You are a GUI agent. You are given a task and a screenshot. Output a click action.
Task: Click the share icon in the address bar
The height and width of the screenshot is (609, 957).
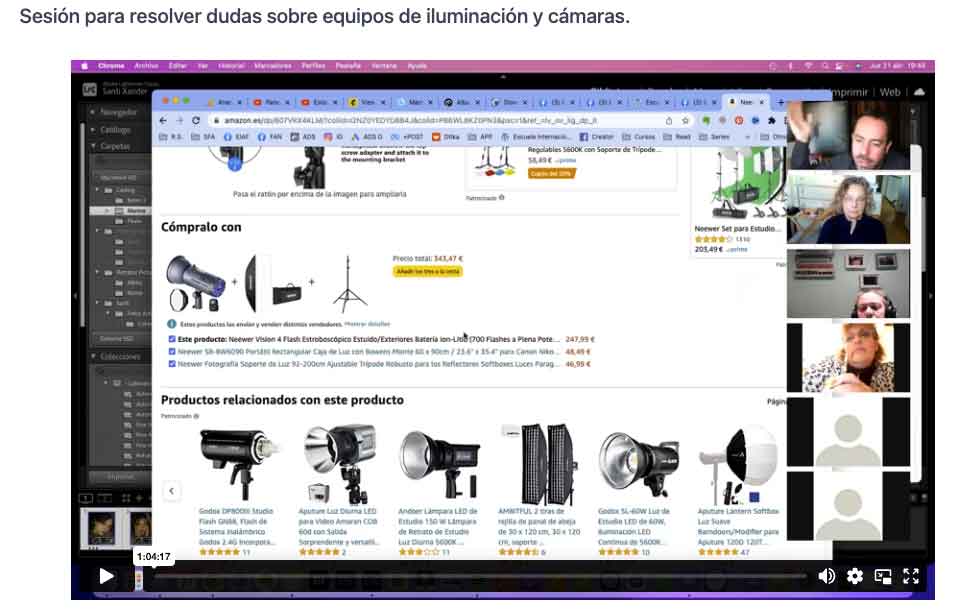click(669, 120)
